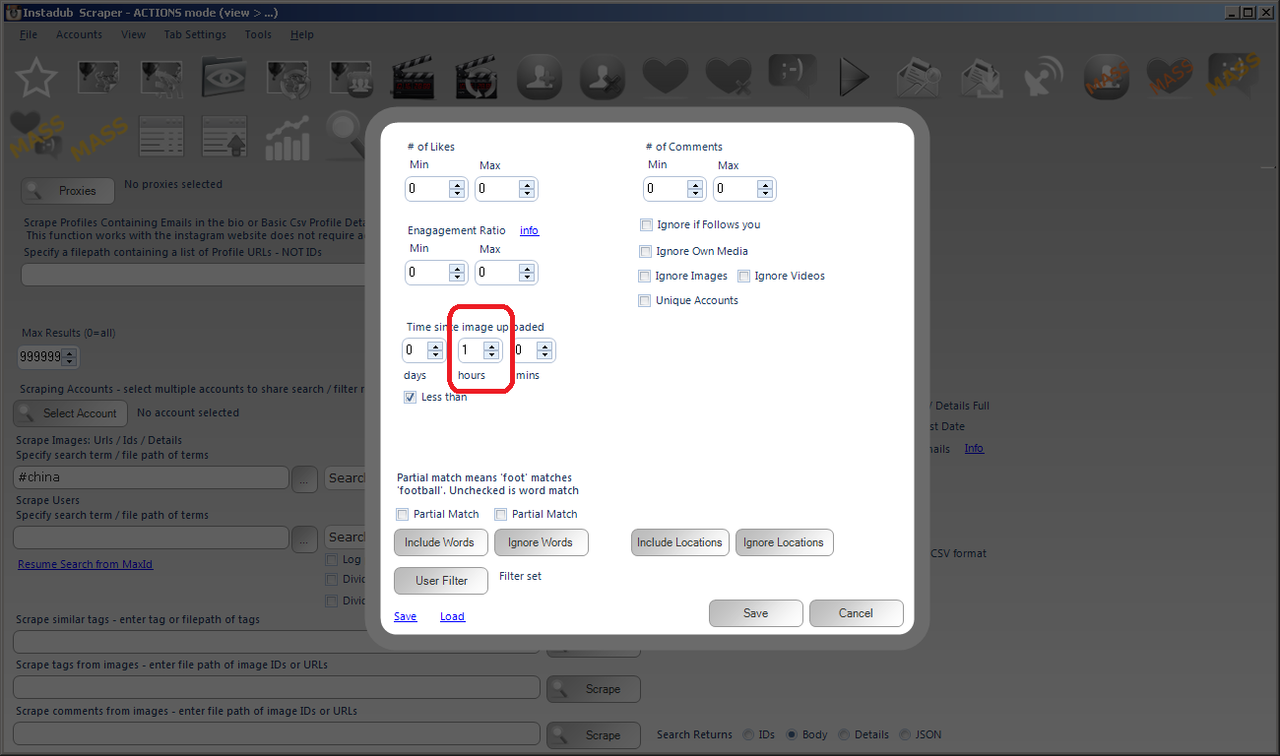Open the MASS comment bubble icon
Screen dimensions: 1280x756
[x=1233, y=76]
